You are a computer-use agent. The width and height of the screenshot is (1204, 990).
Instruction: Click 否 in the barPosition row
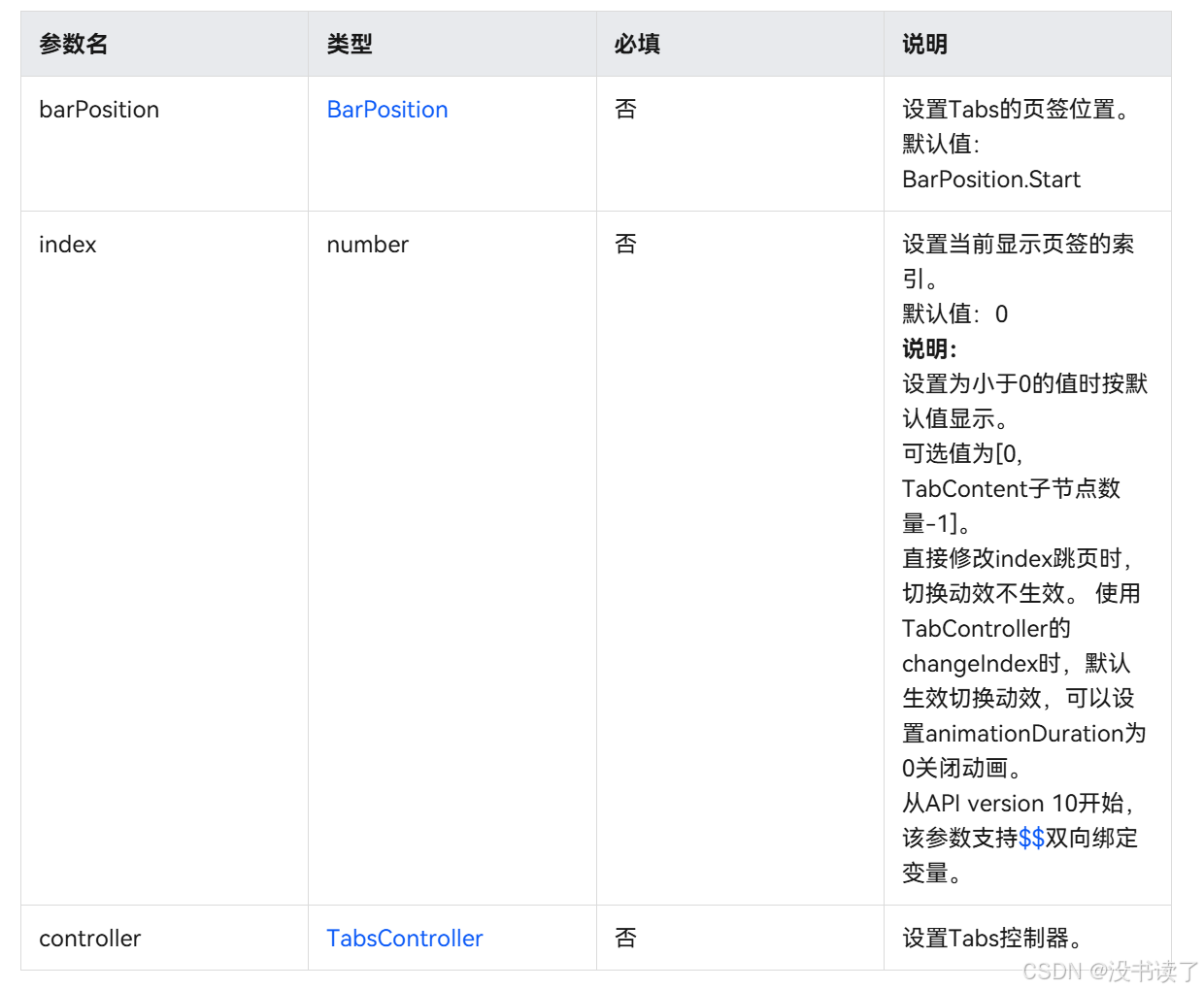pyautogui.click(x=626, y=110)
